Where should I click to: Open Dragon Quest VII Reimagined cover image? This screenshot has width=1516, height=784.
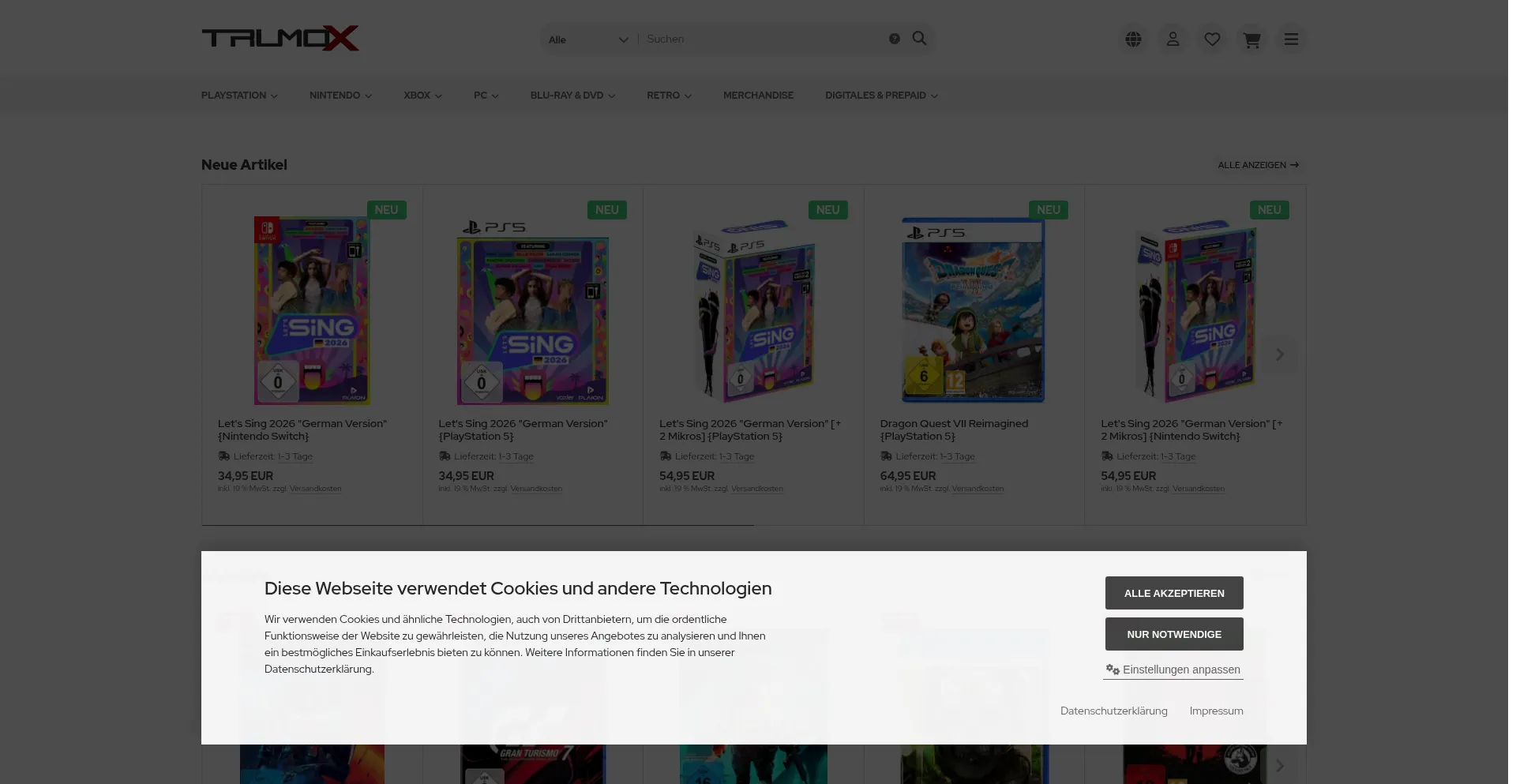974,309
